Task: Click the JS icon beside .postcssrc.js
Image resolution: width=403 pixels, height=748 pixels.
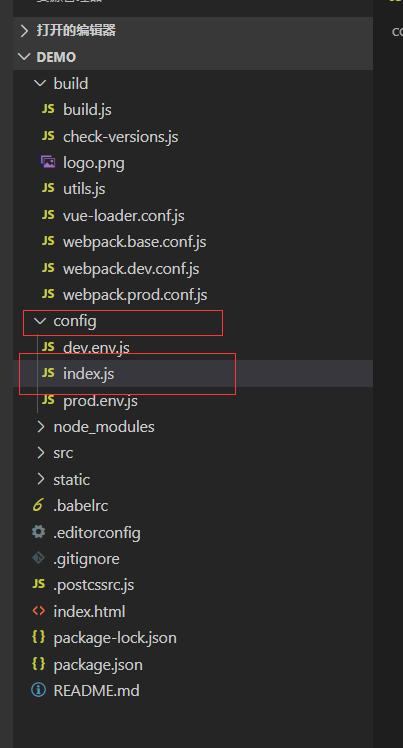Action: point(38,584)
